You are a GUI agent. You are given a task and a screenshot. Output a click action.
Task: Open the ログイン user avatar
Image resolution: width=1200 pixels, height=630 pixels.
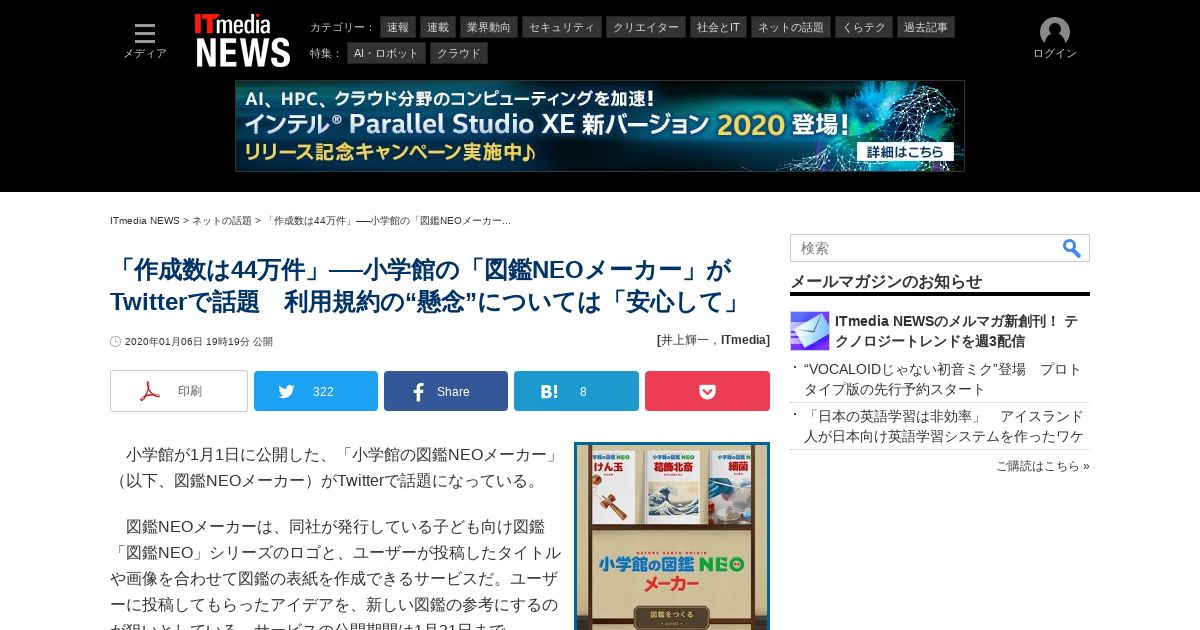click(x=1055, y=32)
